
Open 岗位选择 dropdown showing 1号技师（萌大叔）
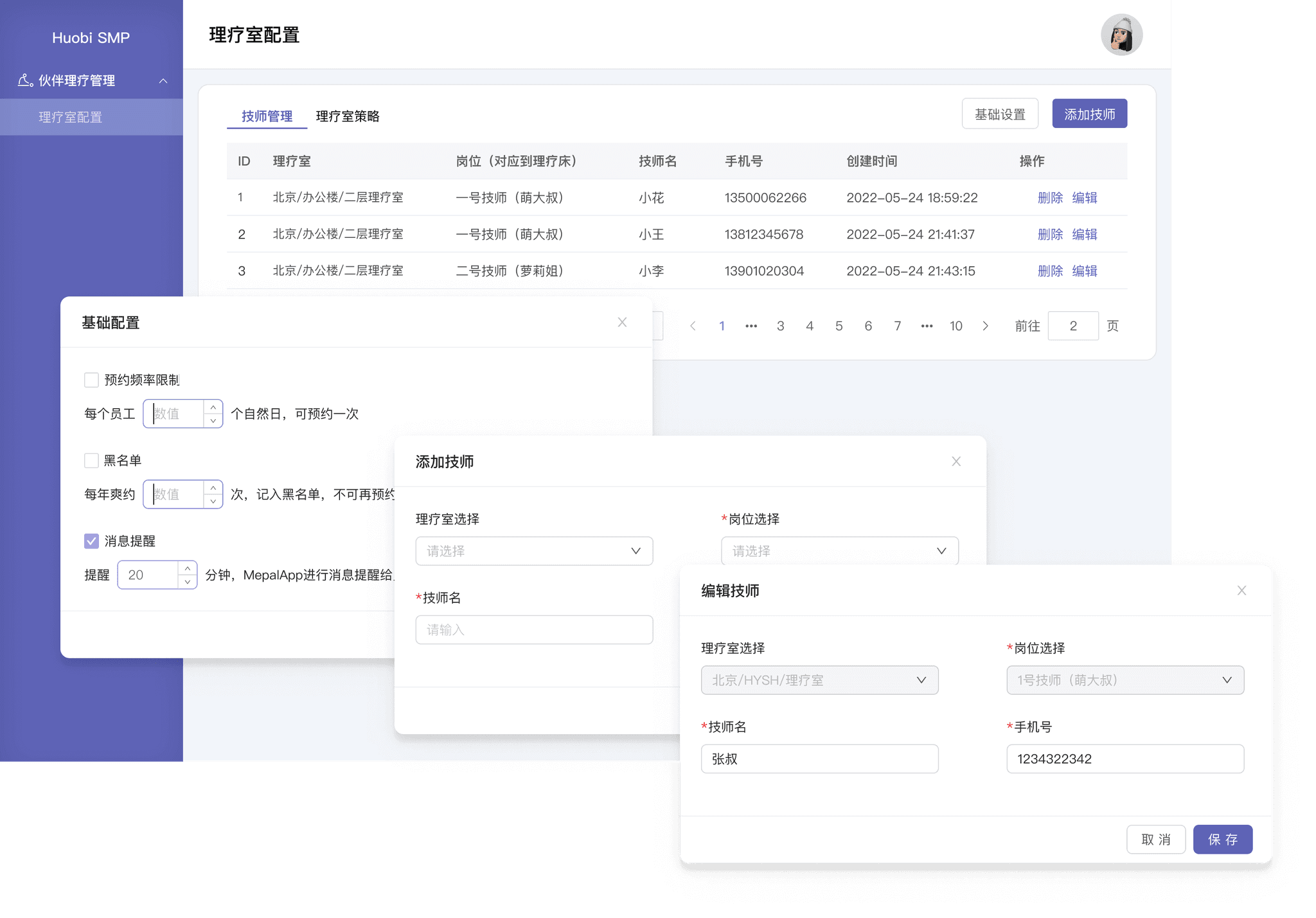[x=1125, y=680]
